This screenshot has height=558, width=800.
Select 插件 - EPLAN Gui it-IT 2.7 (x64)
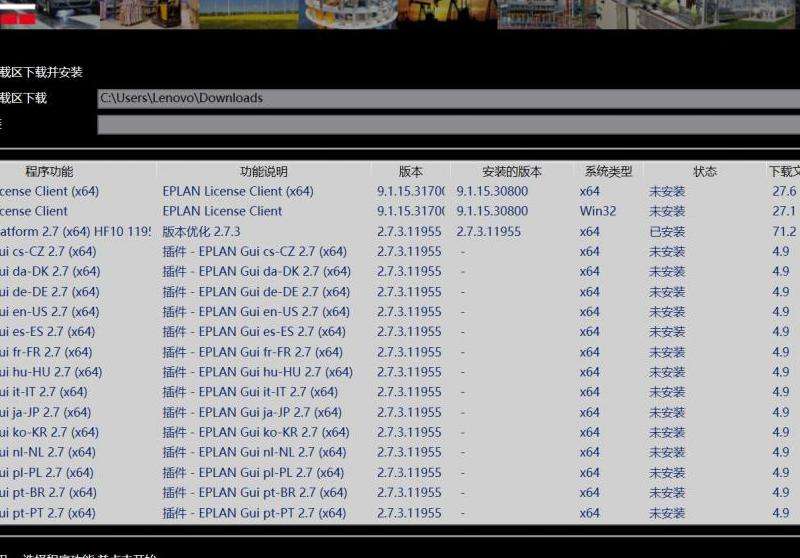pos(250,392)
